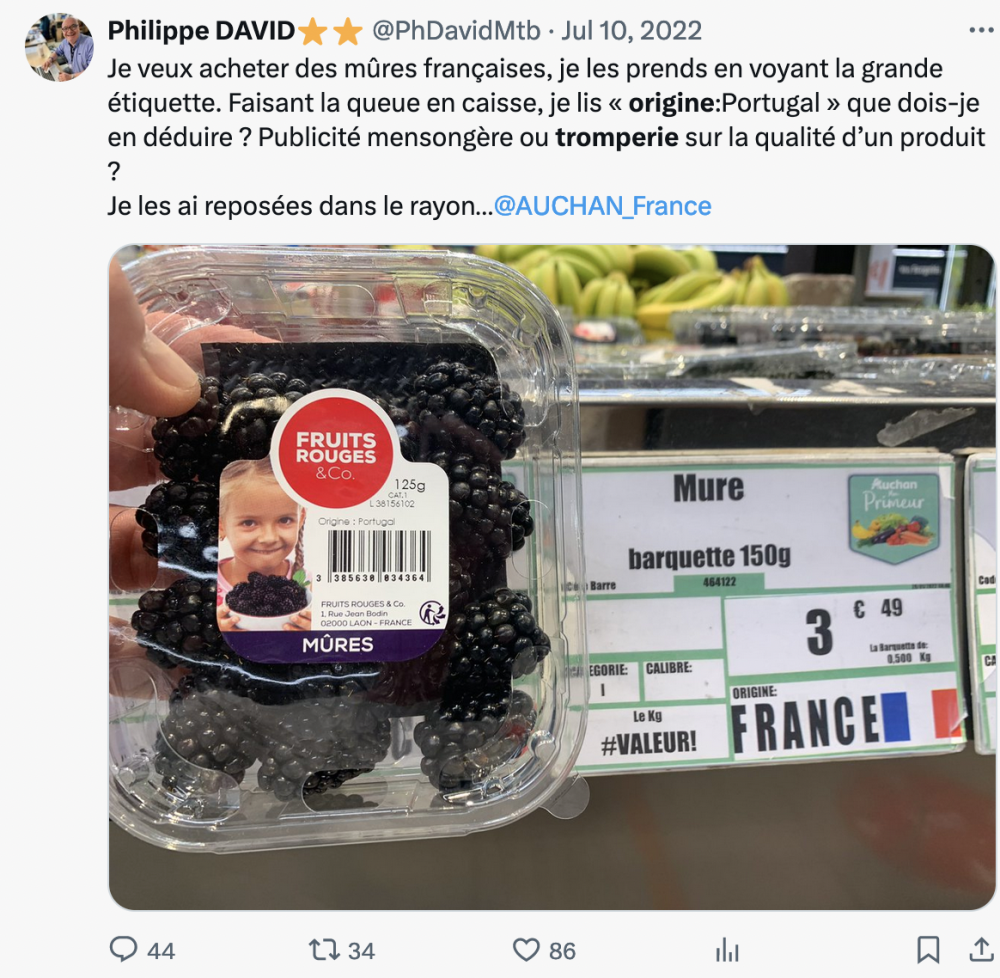Viewport: 1000px width, 978px height.
Task: Bookmark this tweet
Action: (928, 950)
